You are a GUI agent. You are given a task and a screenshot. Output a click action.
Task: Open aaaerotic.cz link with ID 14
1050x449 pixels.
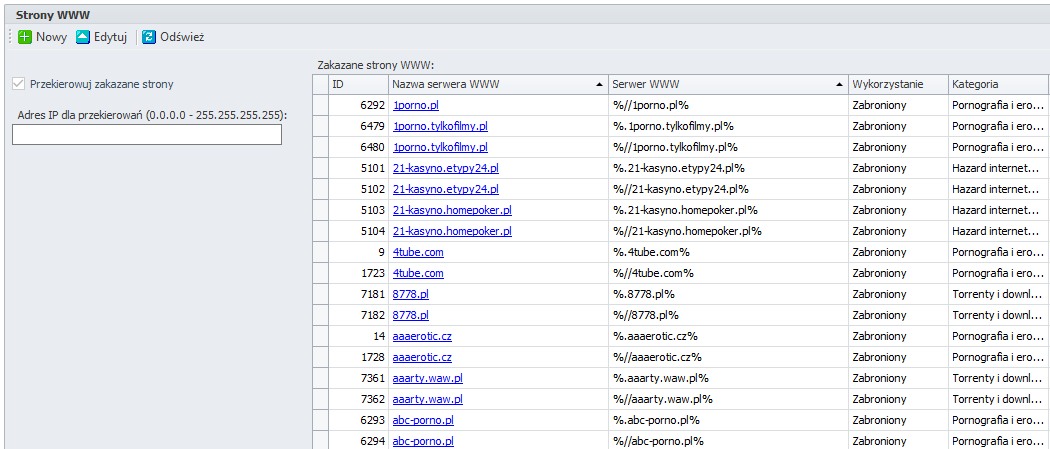(x=422, y=336)
